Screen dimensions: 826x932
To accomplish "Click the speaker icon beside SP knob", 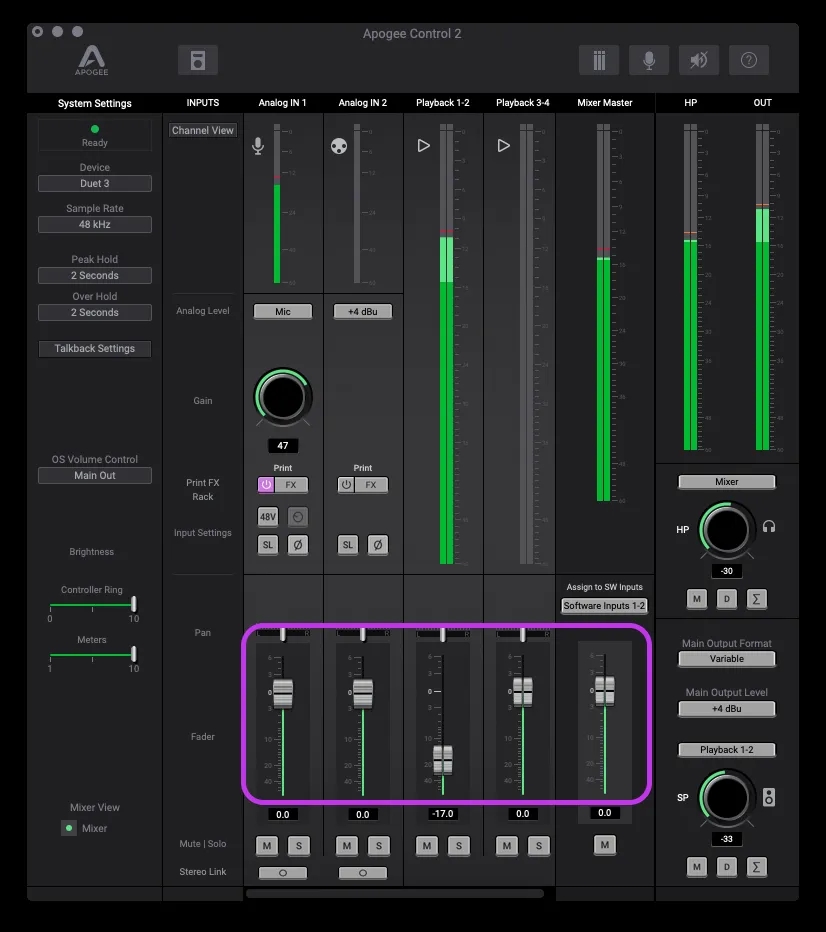I will (769, 797).
